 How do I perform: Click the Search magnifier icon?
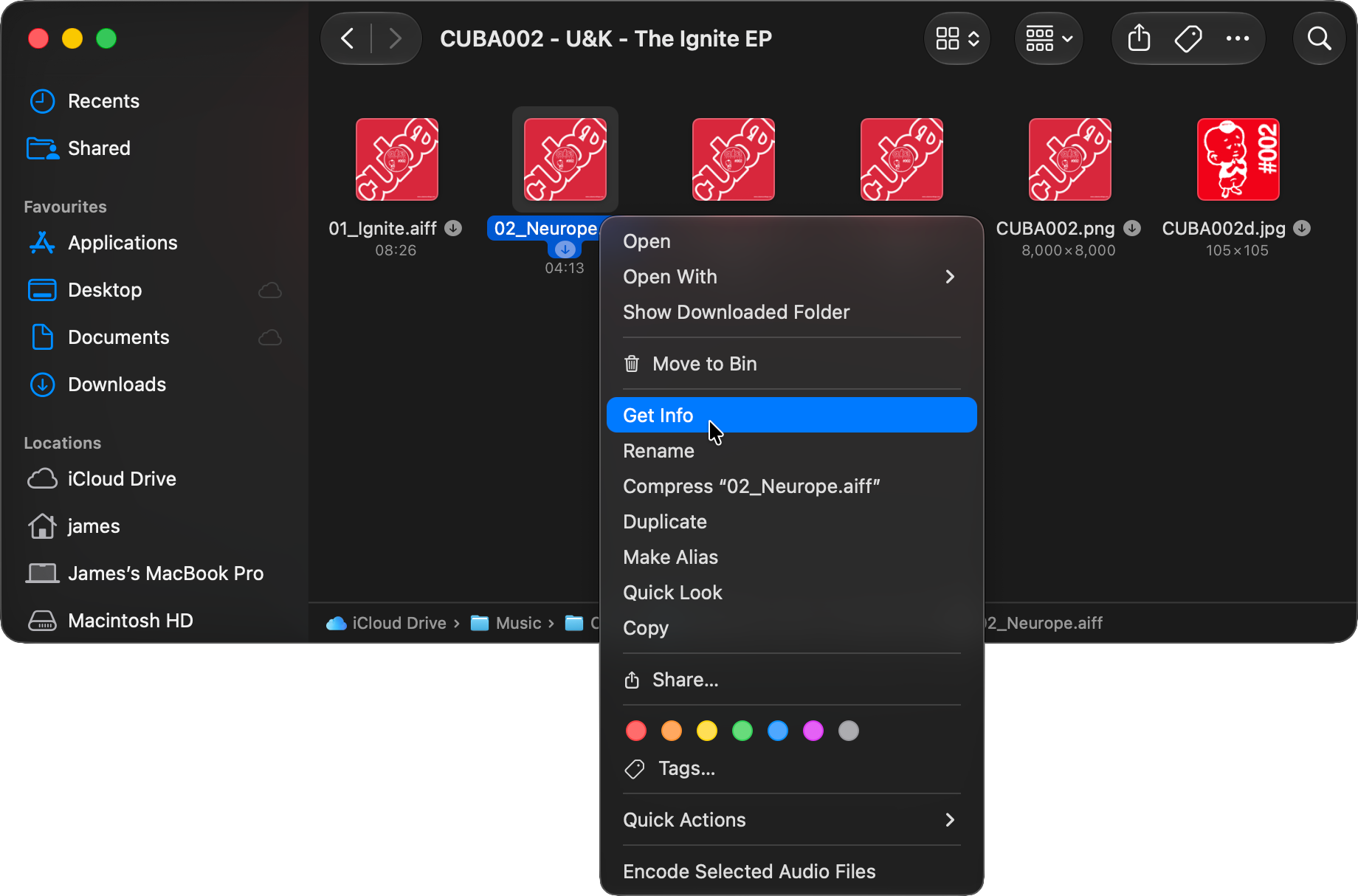[1319, 38]
